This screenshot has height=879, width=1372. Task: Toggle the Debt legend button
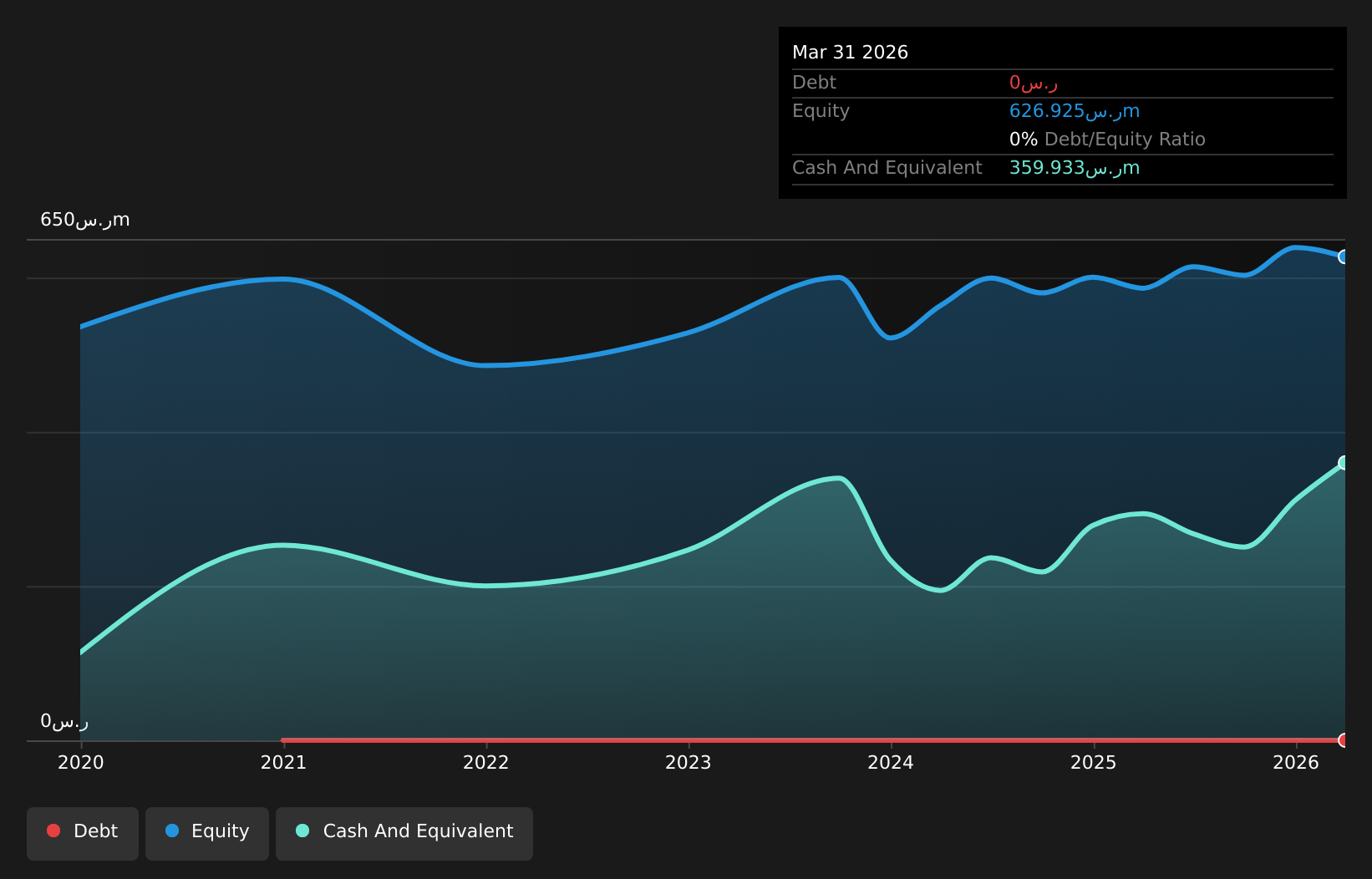83,833
